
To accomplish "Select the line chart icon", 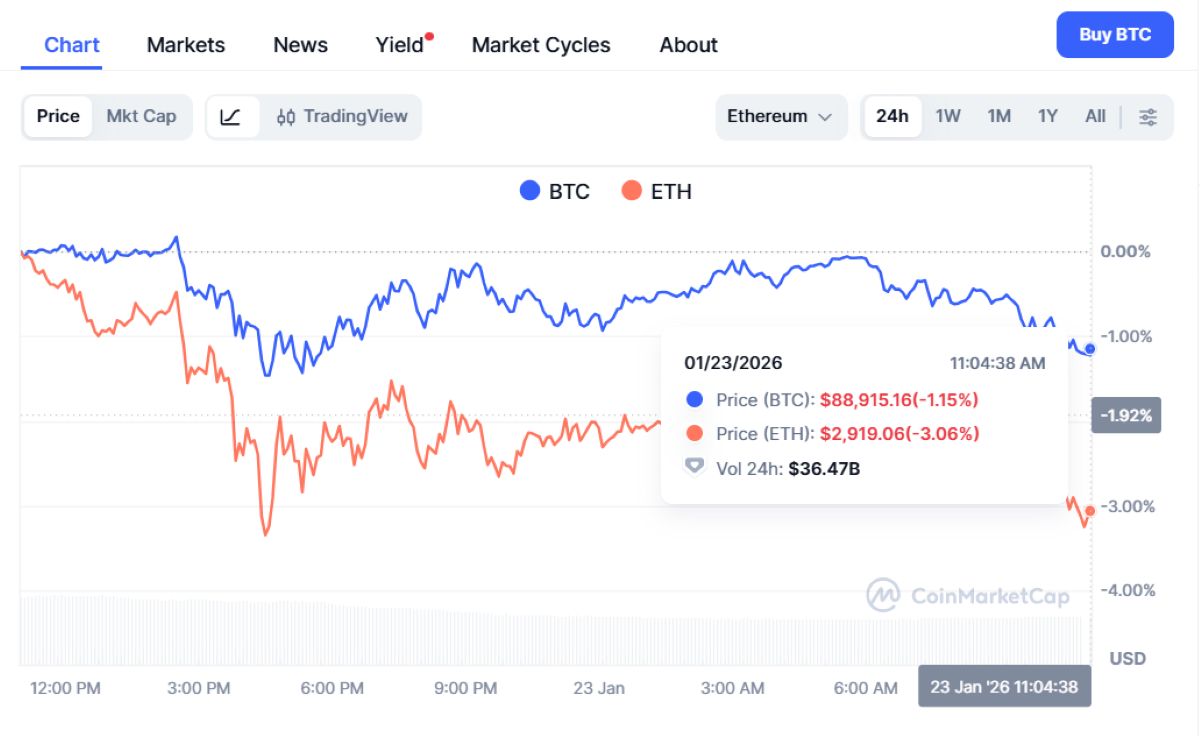I will point(231,116).
